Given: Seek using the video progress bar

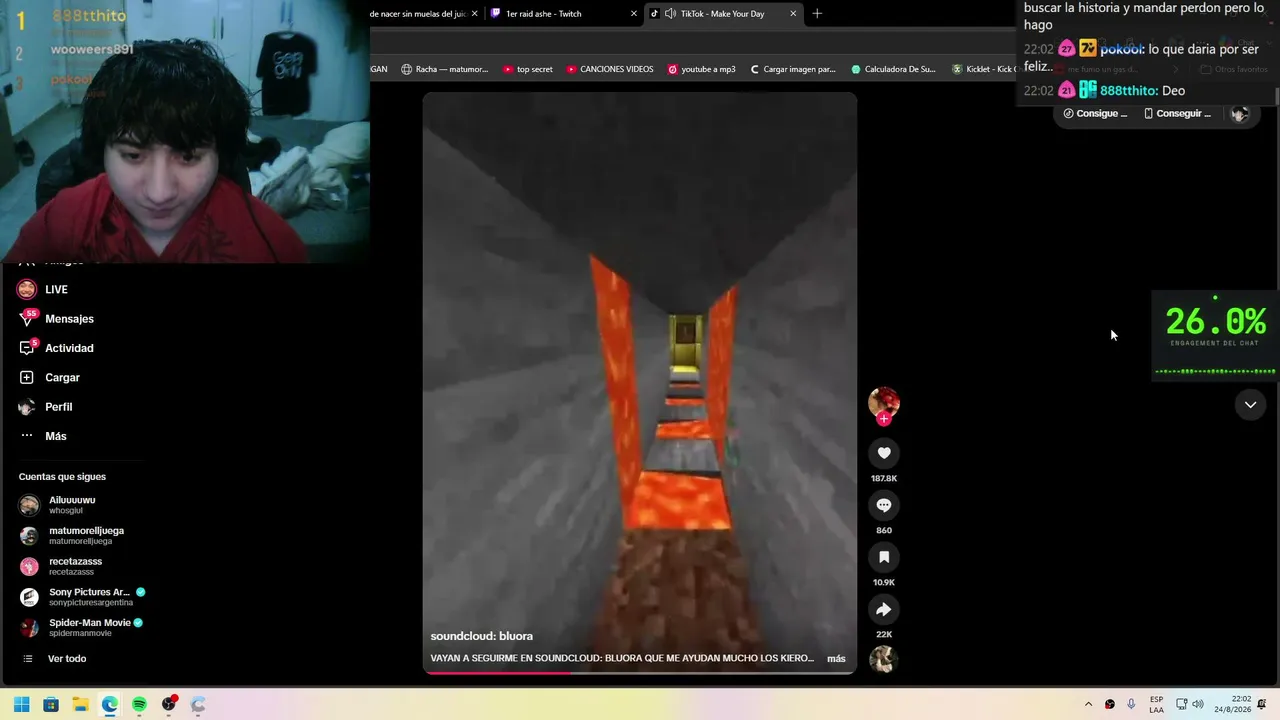Looking at the screenshot, I should [x=639, y=672].
